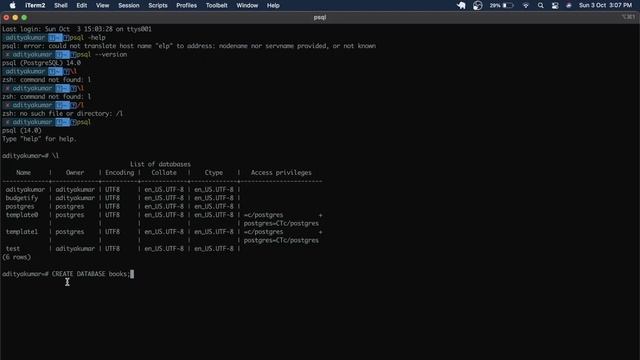The image size is (640, 360).
Task: Click the 'Name' column header
Action: [23, 173]
